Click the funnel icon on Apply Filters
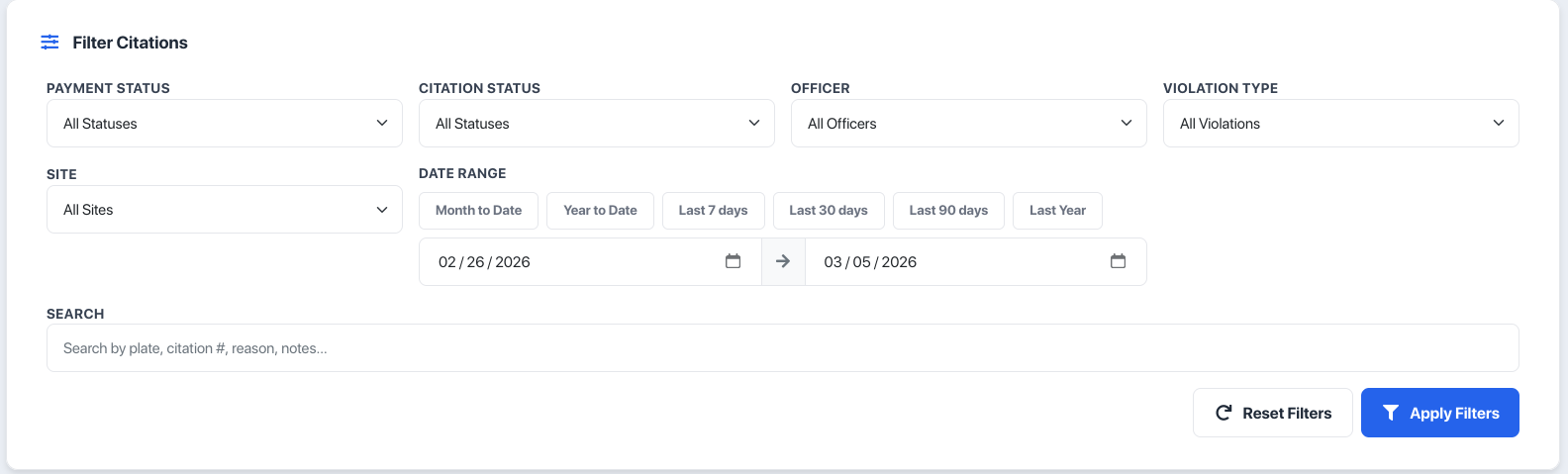1568x474 pixels. pyautogui.click(x=1390, y=413)
